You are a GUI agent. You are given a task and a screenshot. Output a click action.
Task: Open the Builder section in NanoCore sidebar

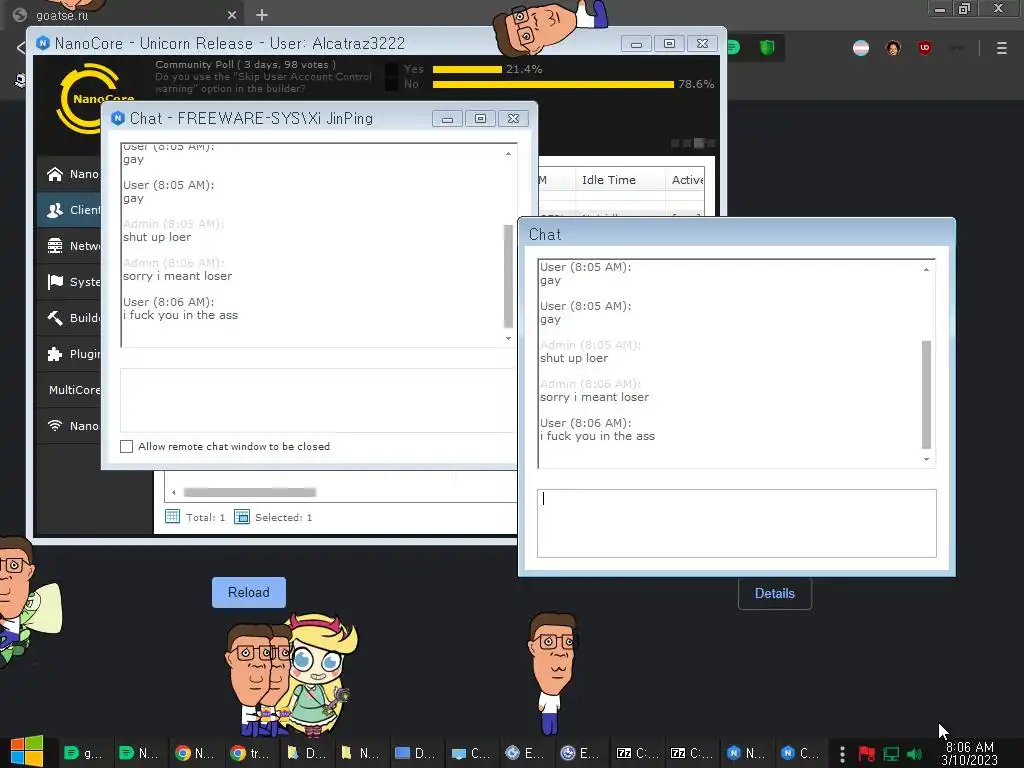click(69, 317)
